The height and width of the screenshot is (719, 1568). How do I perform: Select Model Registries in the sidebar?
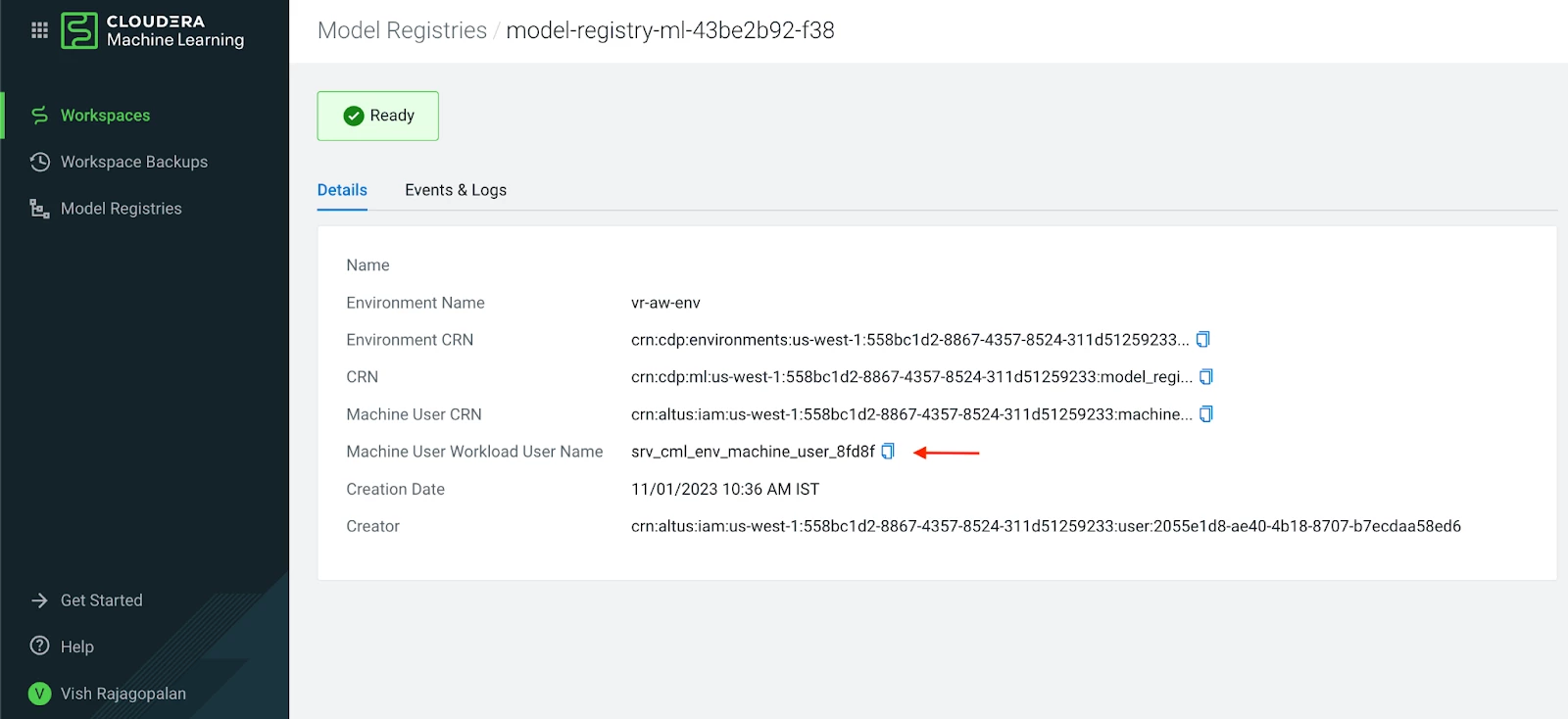coord(122,209)
